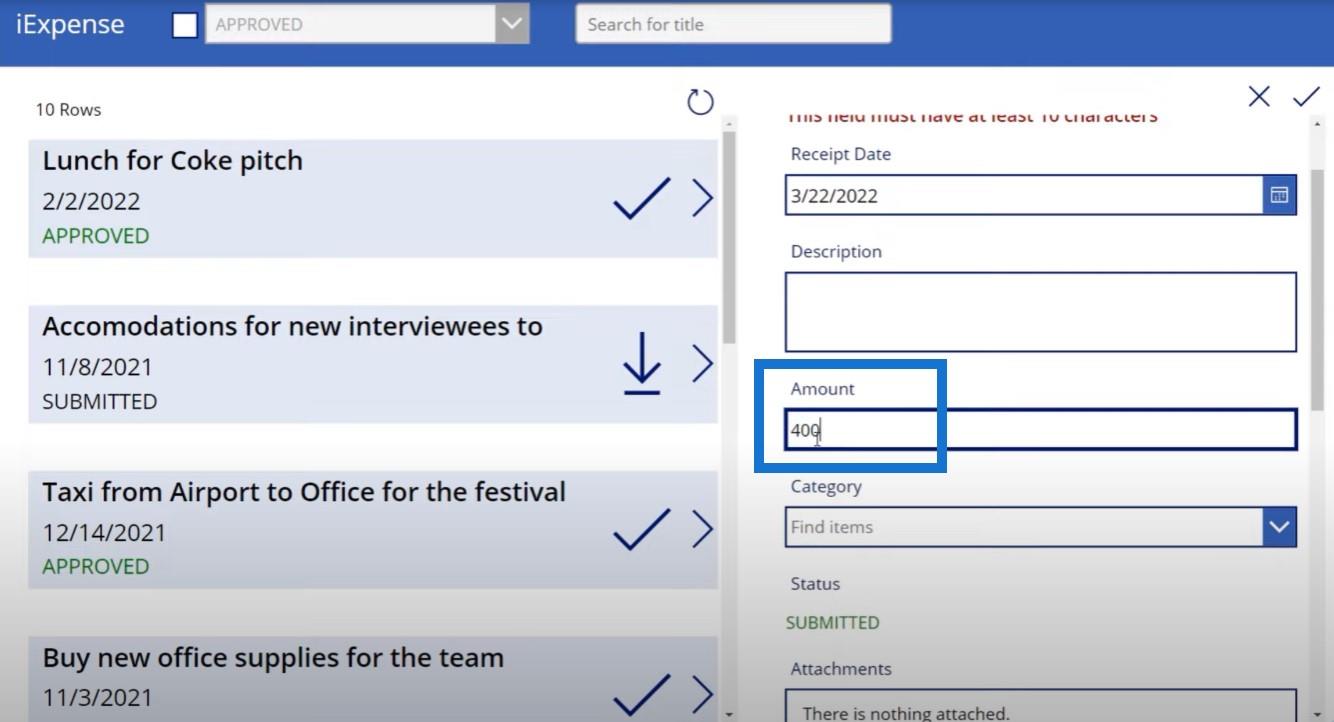This screenshot has width=1334, height=722.
Task: Click the SUBMITTED status under date 11/8/2021
Action: 99,402
